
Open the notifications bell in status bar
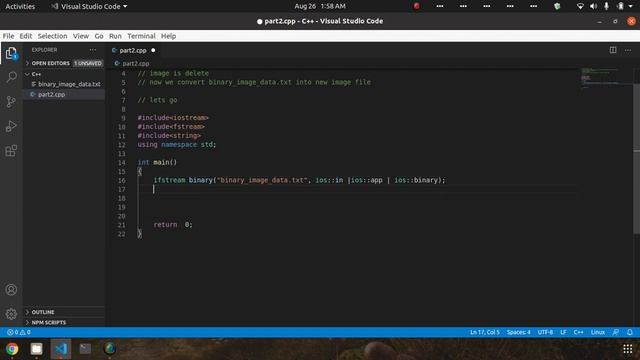pos(630,332)
